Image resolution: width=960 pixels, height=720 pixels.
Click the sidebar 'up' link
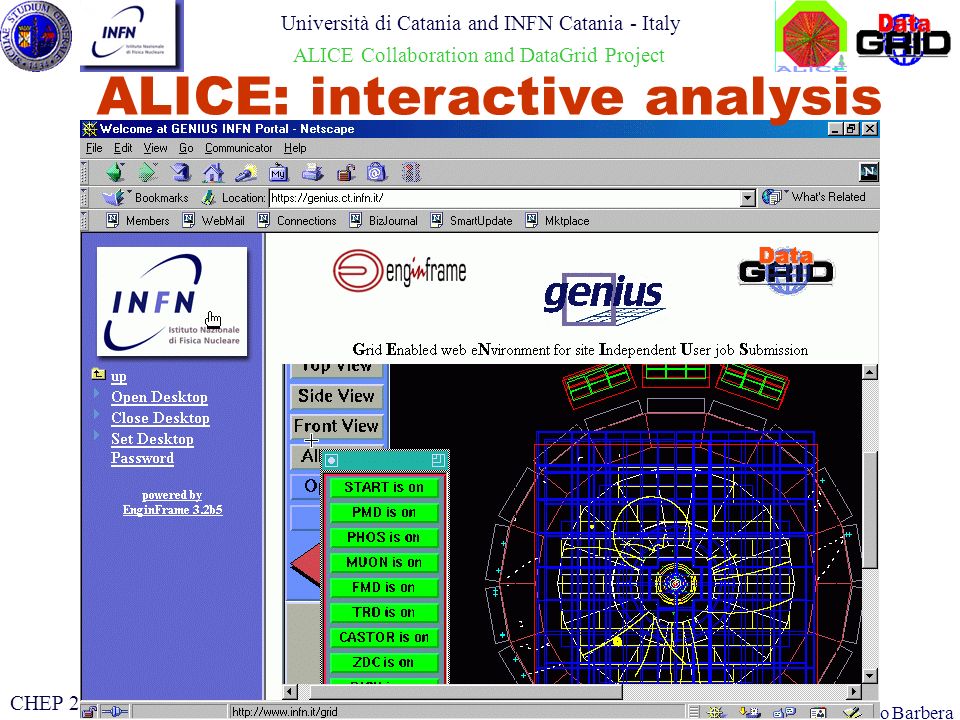pyautogui.click(x=119, y=377)
